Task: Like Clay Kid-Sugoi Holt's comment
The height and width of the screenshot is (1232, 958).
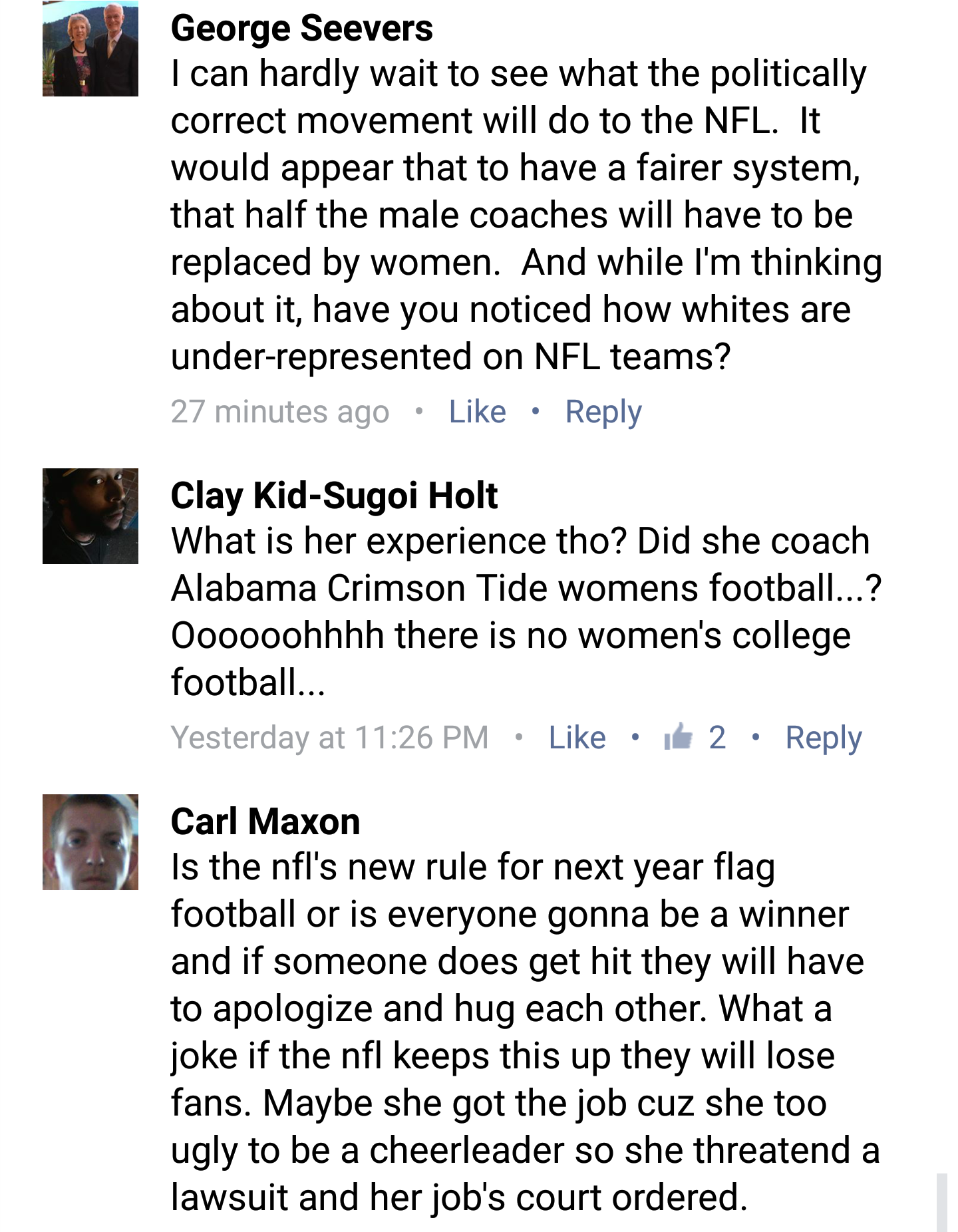Action: pos(577,738)
